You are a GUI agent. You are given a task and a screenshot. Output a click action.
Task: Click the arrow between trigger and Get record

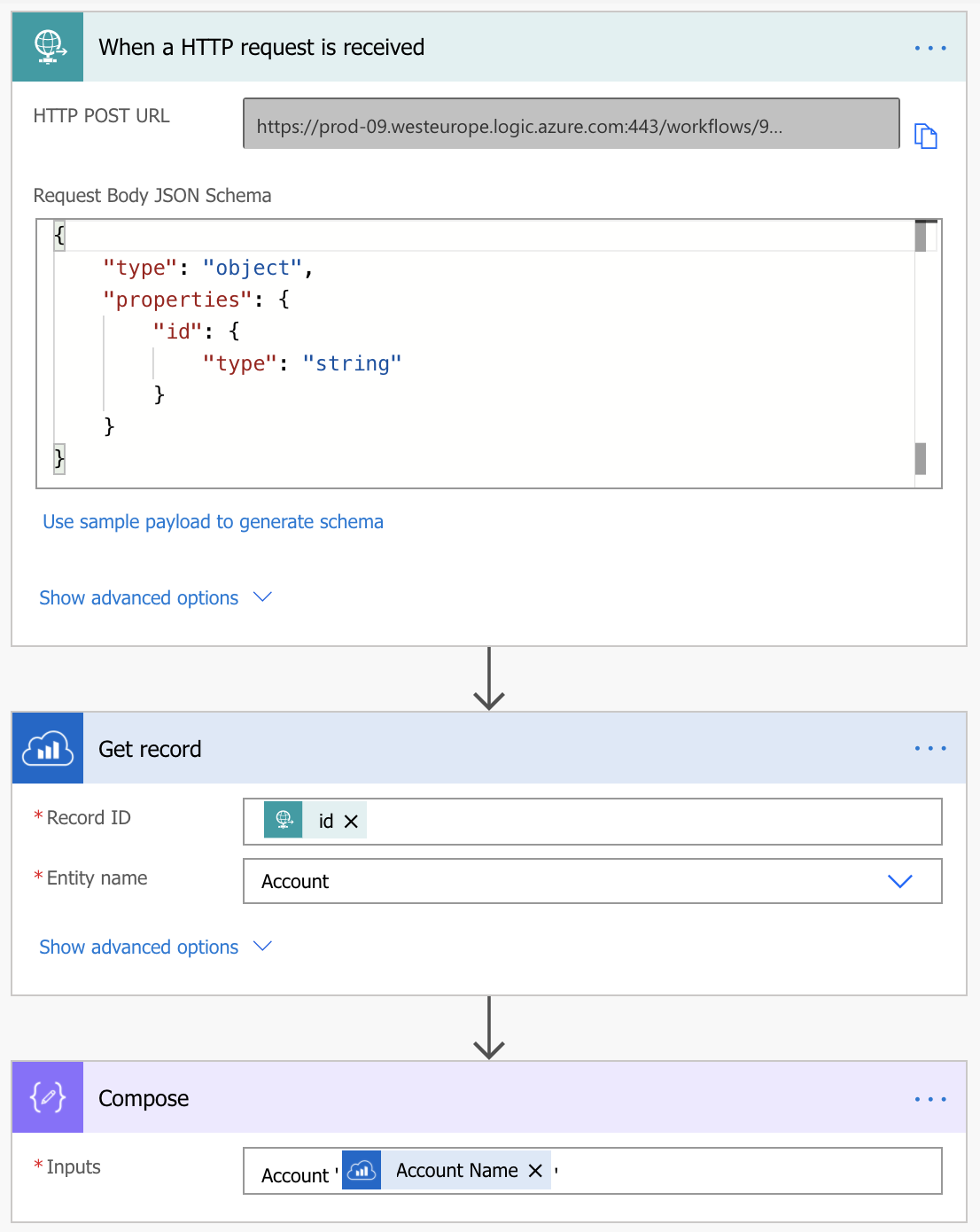tap(489, 679)
